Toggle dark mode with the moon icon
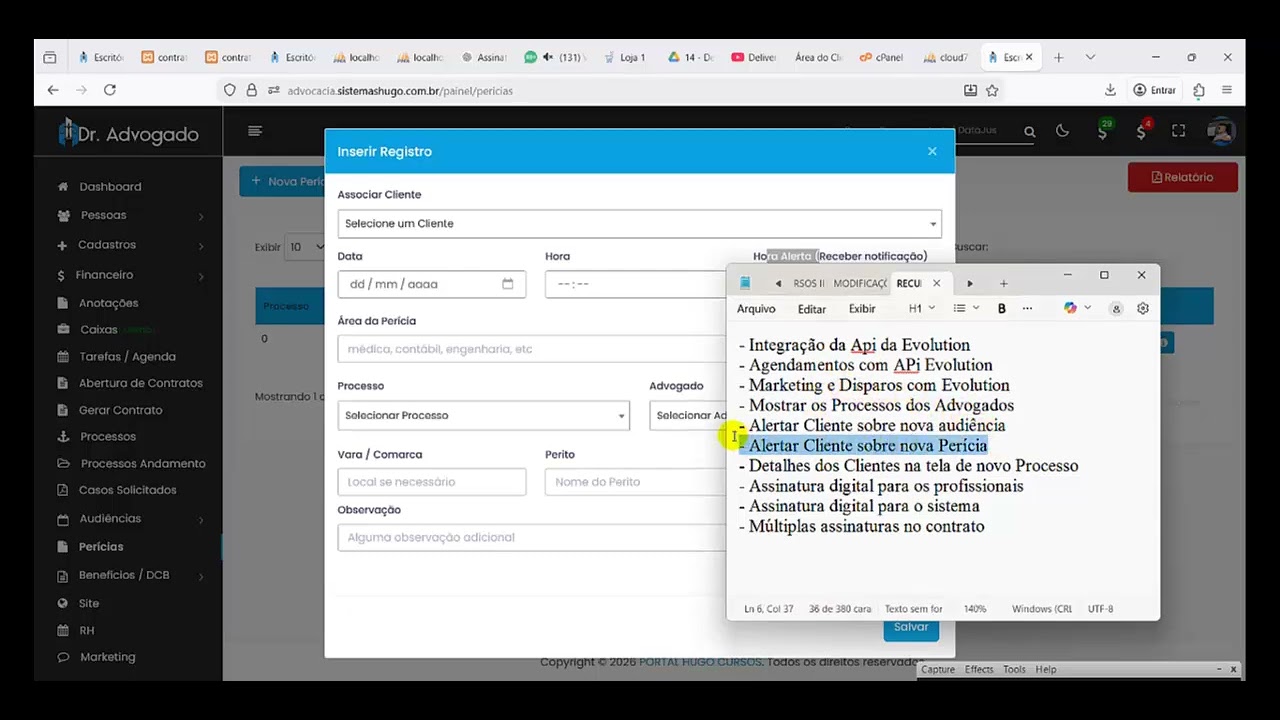 coord(1062,131)
